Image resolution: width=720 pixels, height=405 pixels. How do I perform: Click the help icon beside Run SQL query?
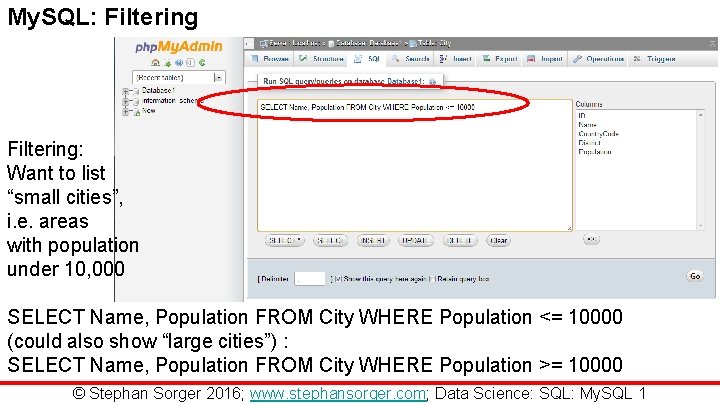(x=432, y=81)
